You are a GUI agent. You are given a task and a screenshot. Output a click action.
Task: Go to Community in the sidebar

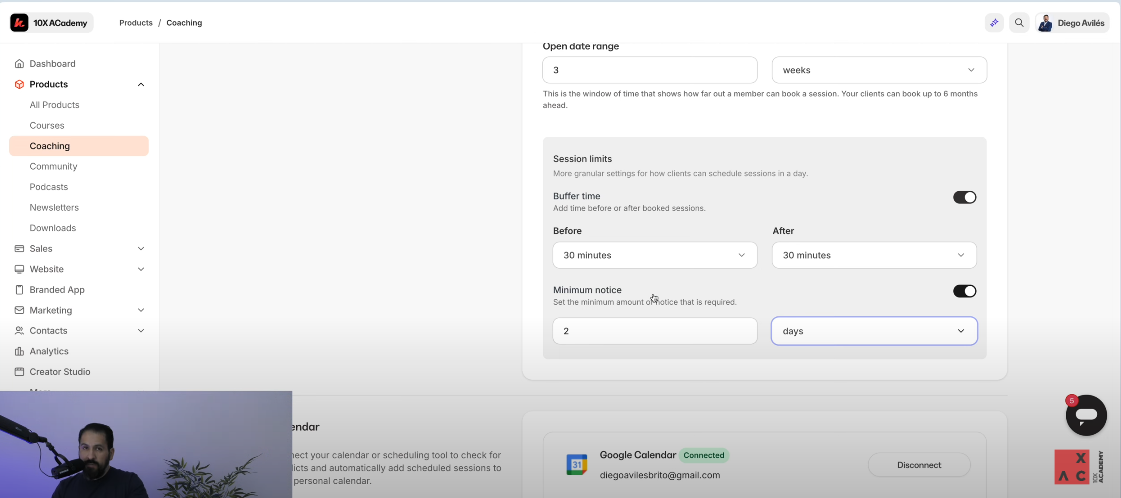(53, 167)
